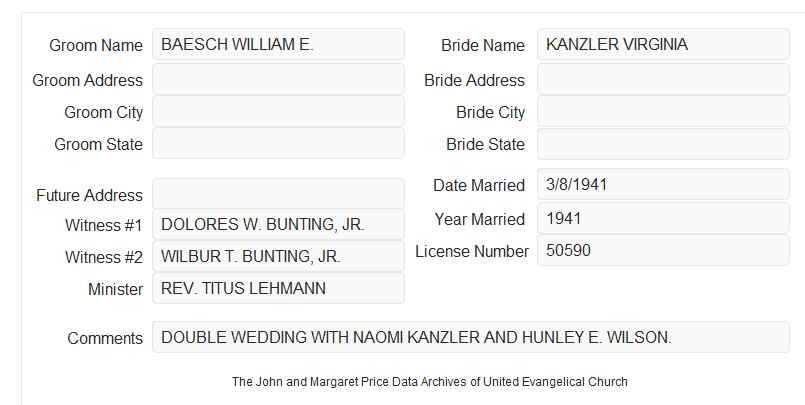Click the Bride State field
This screenshot has width=805, height=405.
tap(663, 144)
